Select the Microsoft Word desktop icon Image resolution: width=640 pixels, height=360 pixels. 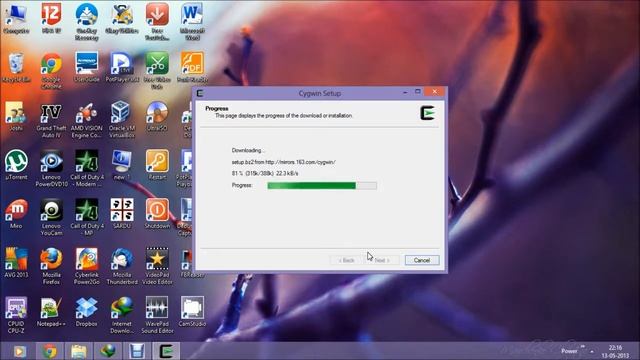tap(192, 22)
